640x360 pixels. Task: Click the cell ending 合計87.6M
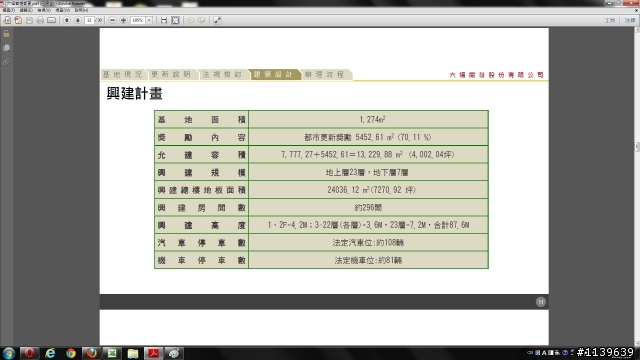point(368,225)
